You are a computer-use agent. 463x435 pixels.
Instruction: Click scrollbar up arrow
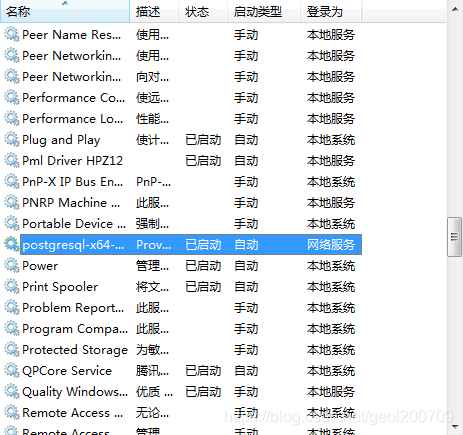coord(455,9)
